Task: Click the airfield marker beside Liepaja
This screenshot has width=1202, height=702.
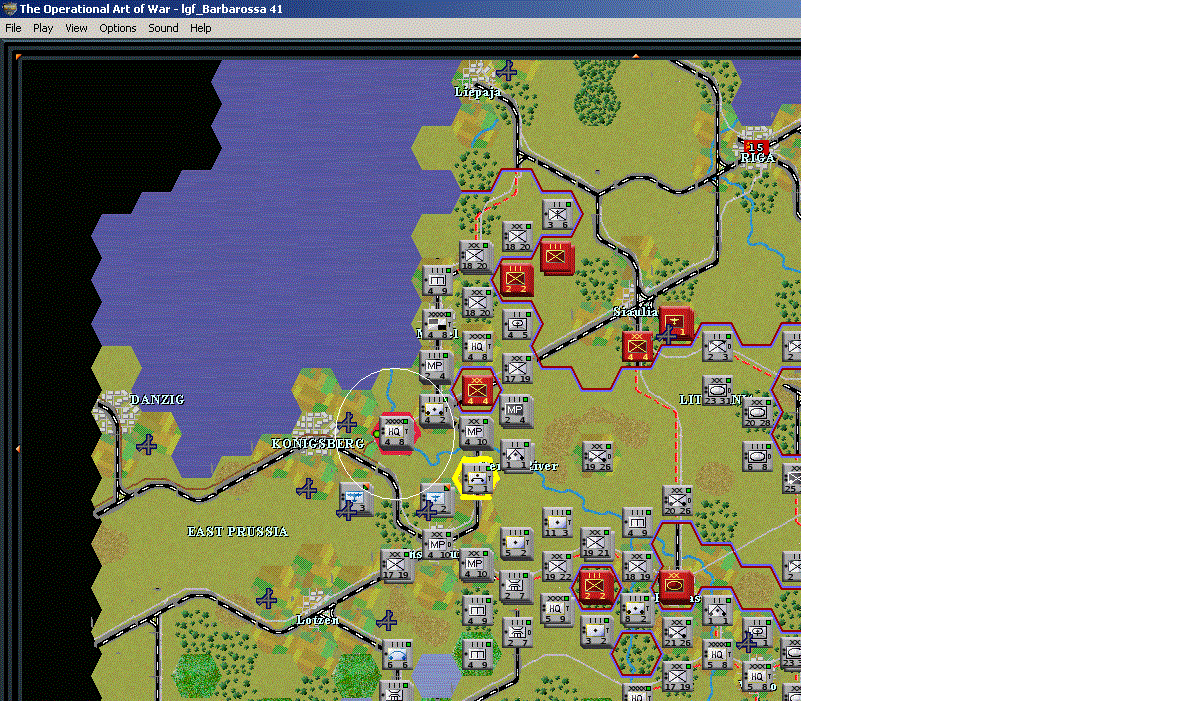Action: (508, 71)
